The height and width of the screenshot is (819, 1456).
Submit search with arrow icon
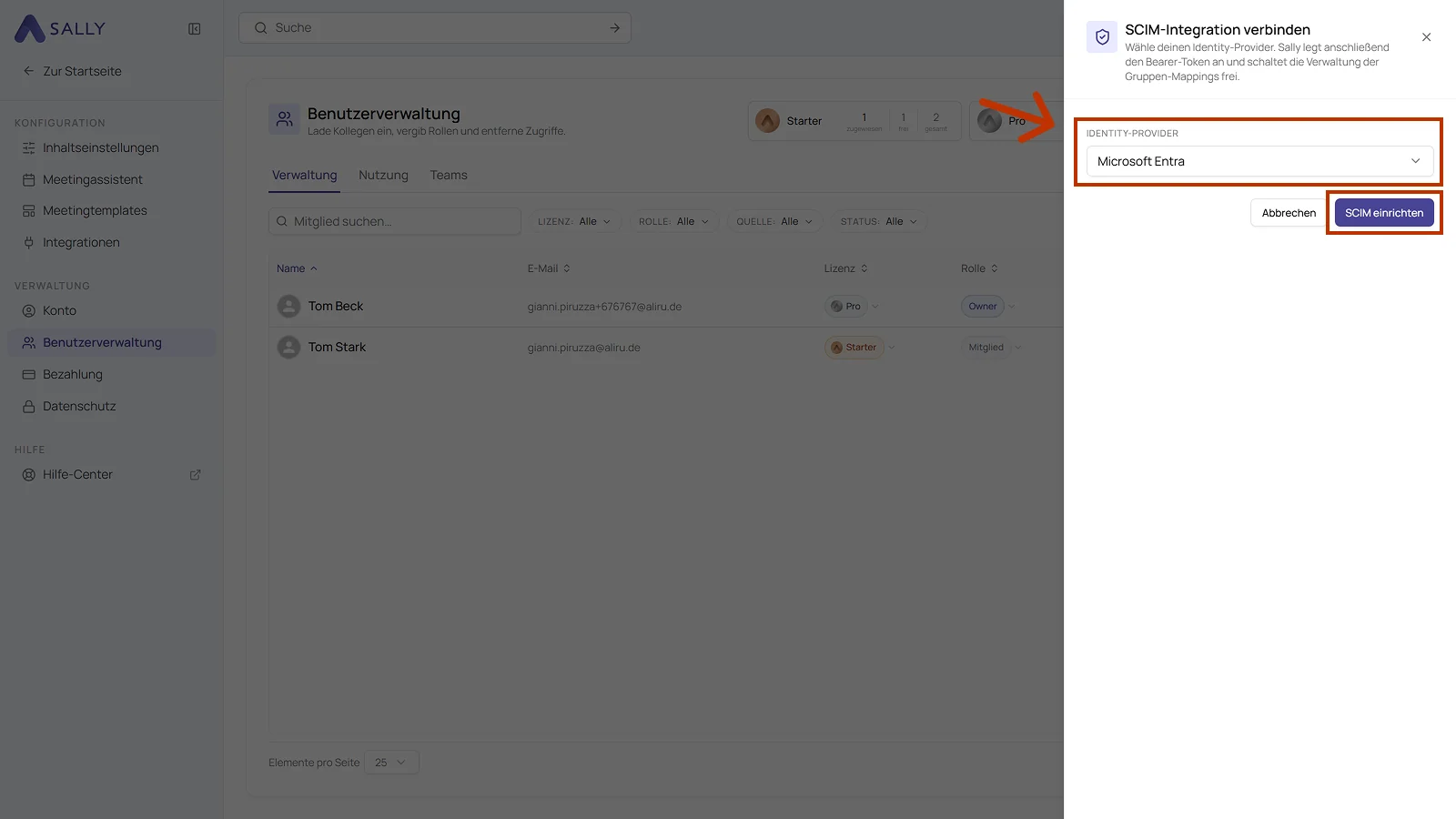614,28
